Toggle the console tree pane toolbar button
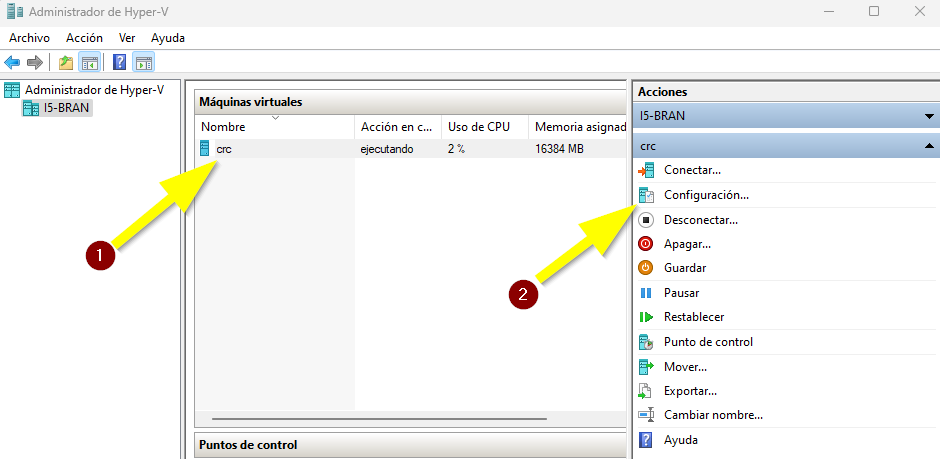Image resolution: width=940 pixels, height=459 pixels. pos(90,63)
